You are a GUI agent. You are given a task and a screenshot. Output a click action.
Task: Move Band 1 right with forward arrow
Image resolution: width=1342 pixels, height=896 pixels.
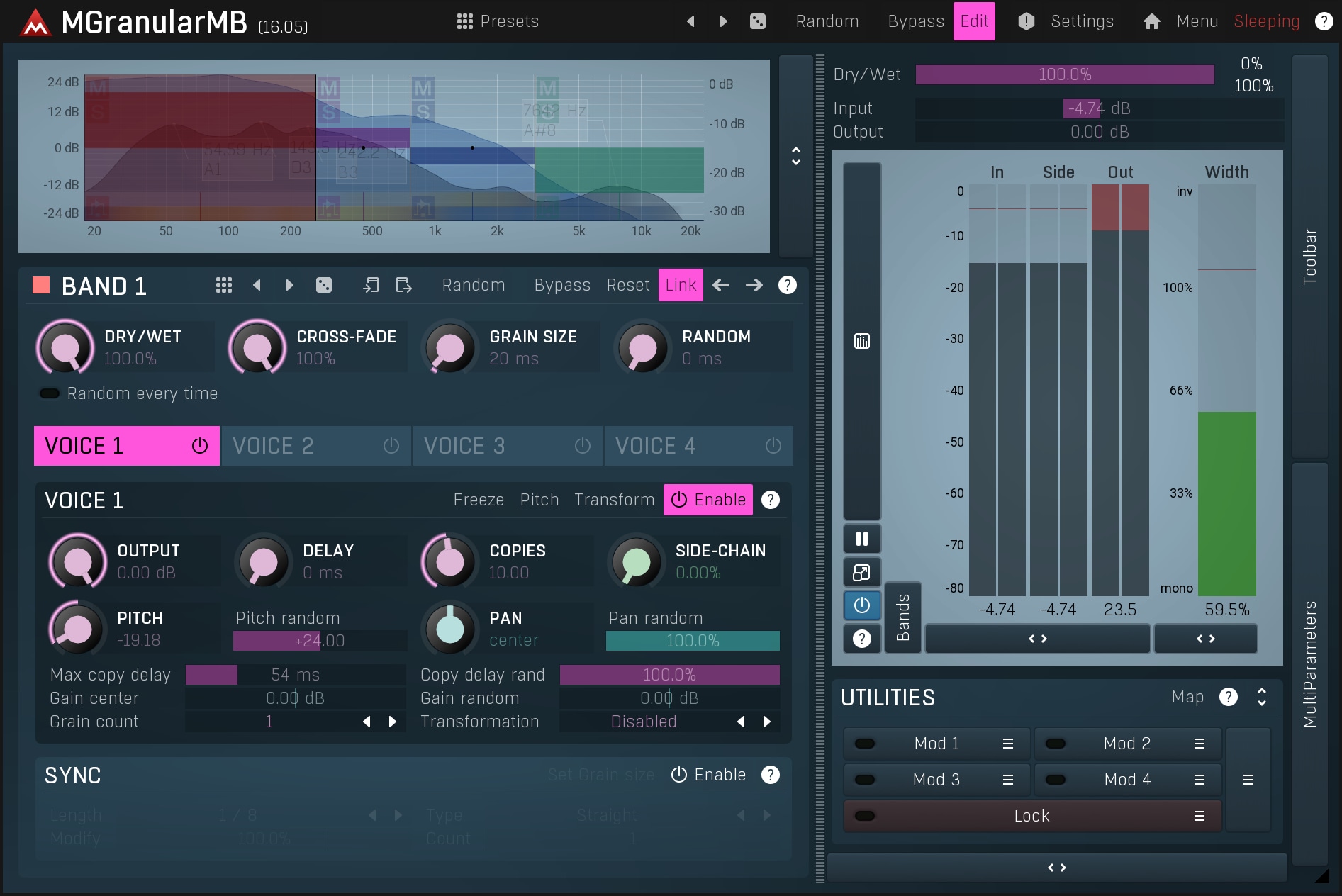[754, 285]
